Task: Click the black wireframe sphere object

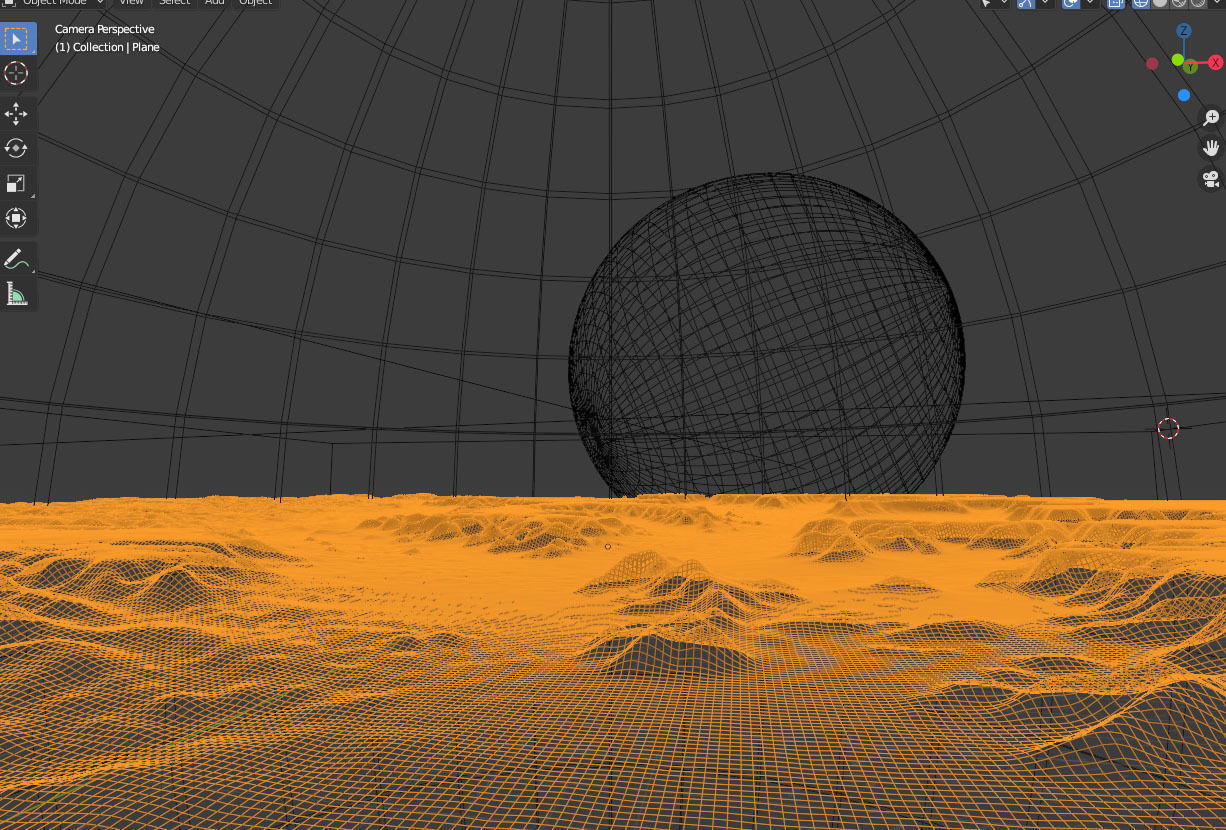Action: coord(766,335)
